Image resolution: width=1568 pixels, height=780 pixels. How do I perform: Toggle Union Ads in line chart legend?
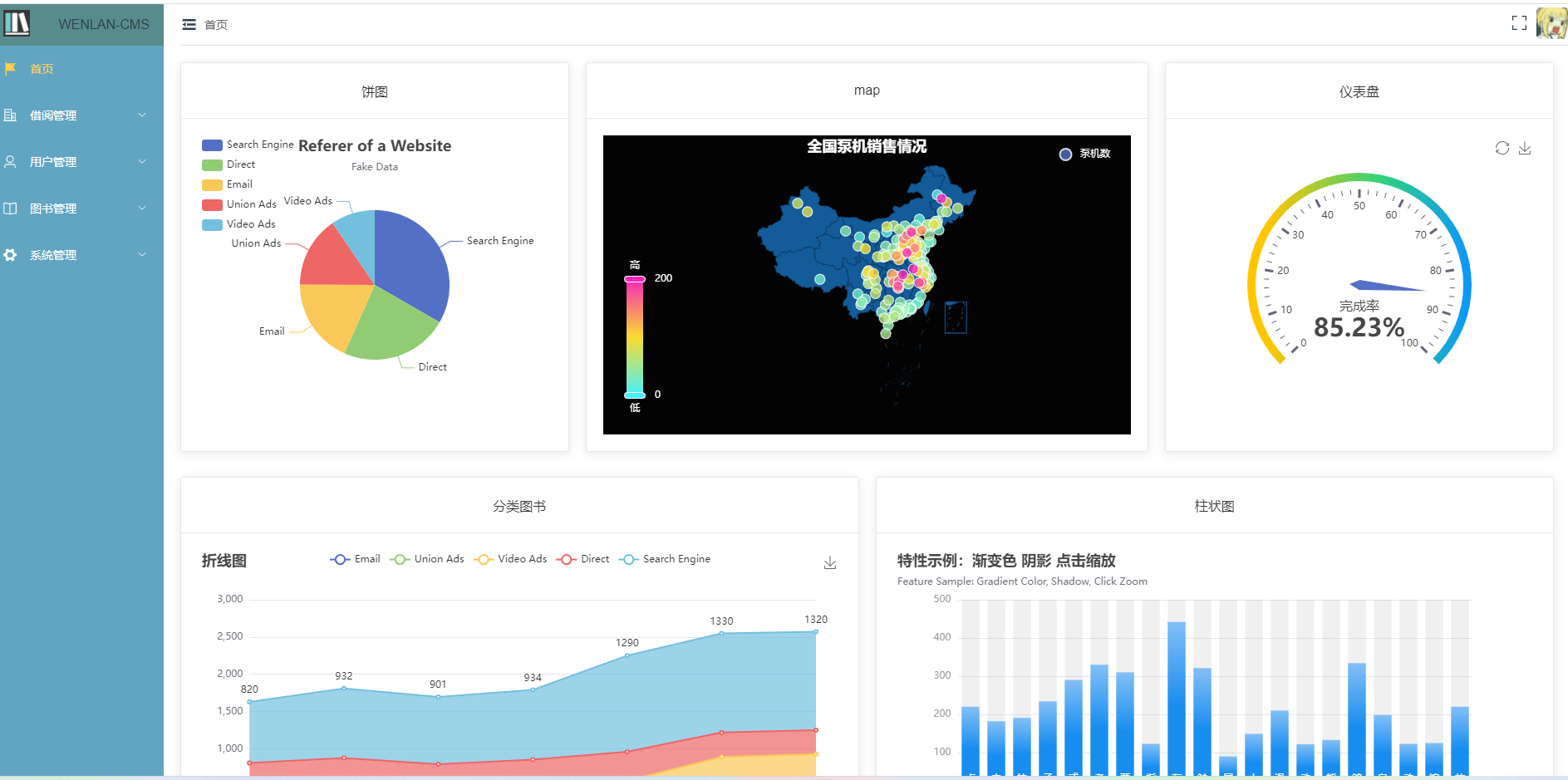pos(427,559)
